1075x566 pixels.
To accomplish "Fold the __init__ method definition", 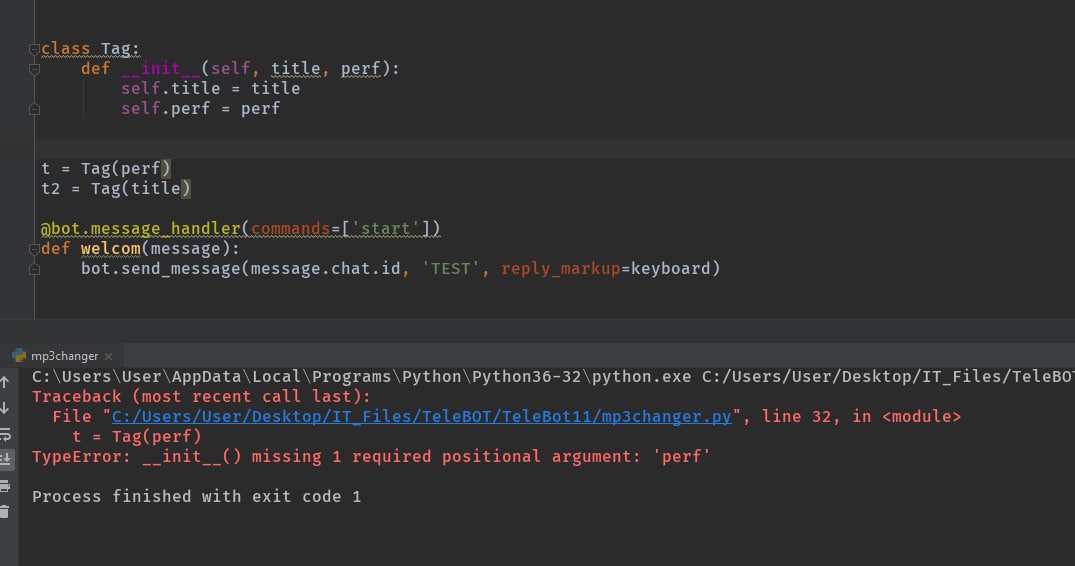I will 35,69.
